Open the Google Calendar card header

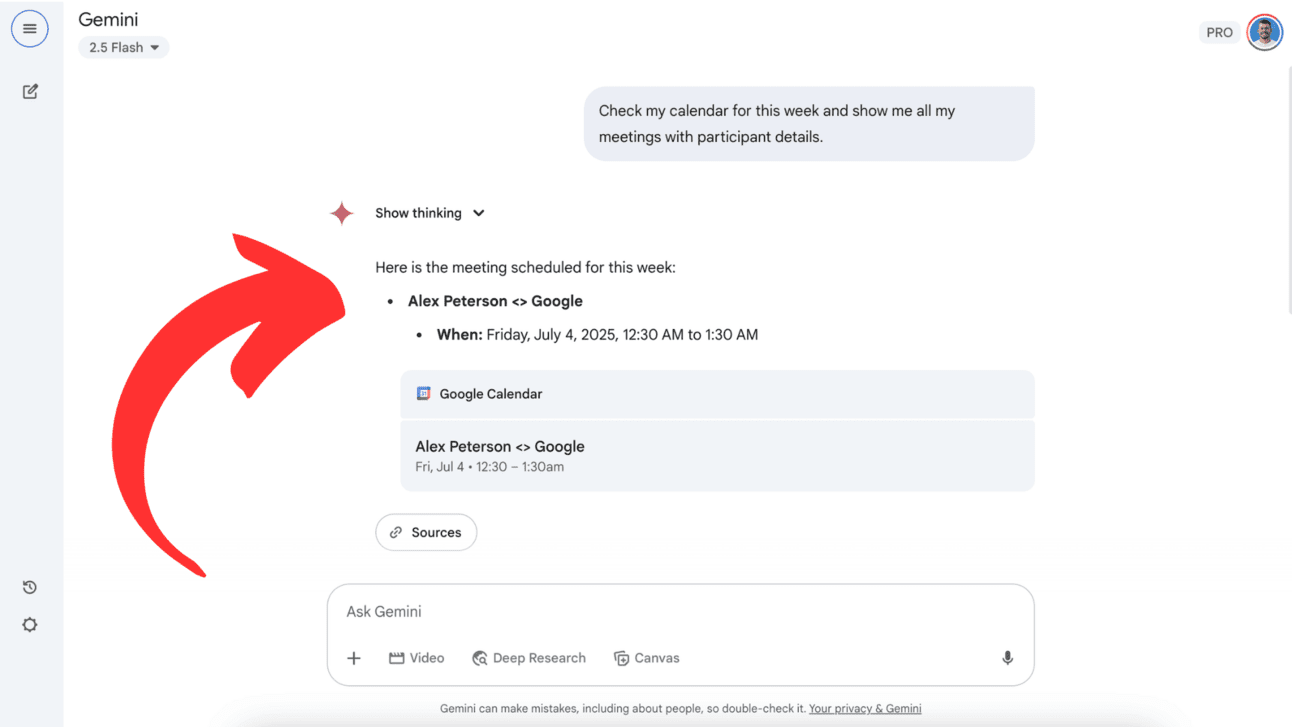(717, 394)
